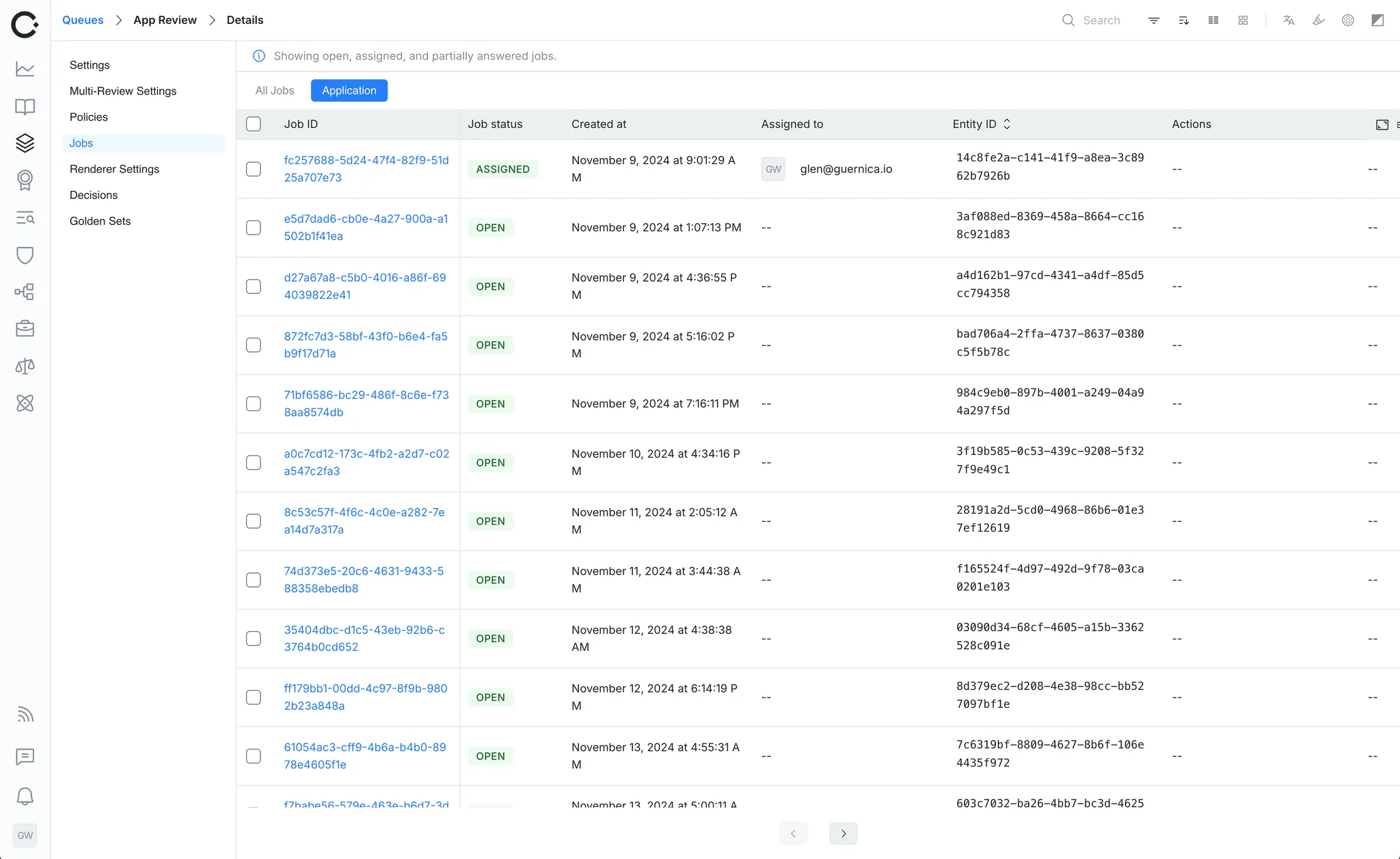
Task: Check the box for job 61054ac3
Action: click(254, 756)
